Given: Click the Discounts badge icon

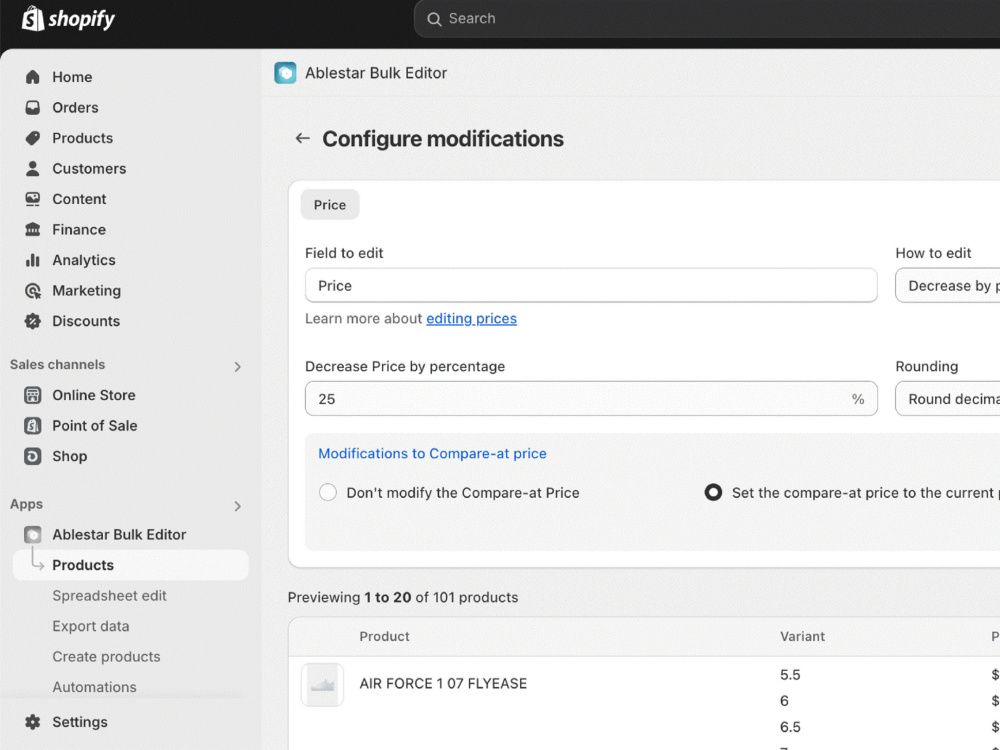Looking at the screenshot, I should pyautogui.click(x=33, y=321).
